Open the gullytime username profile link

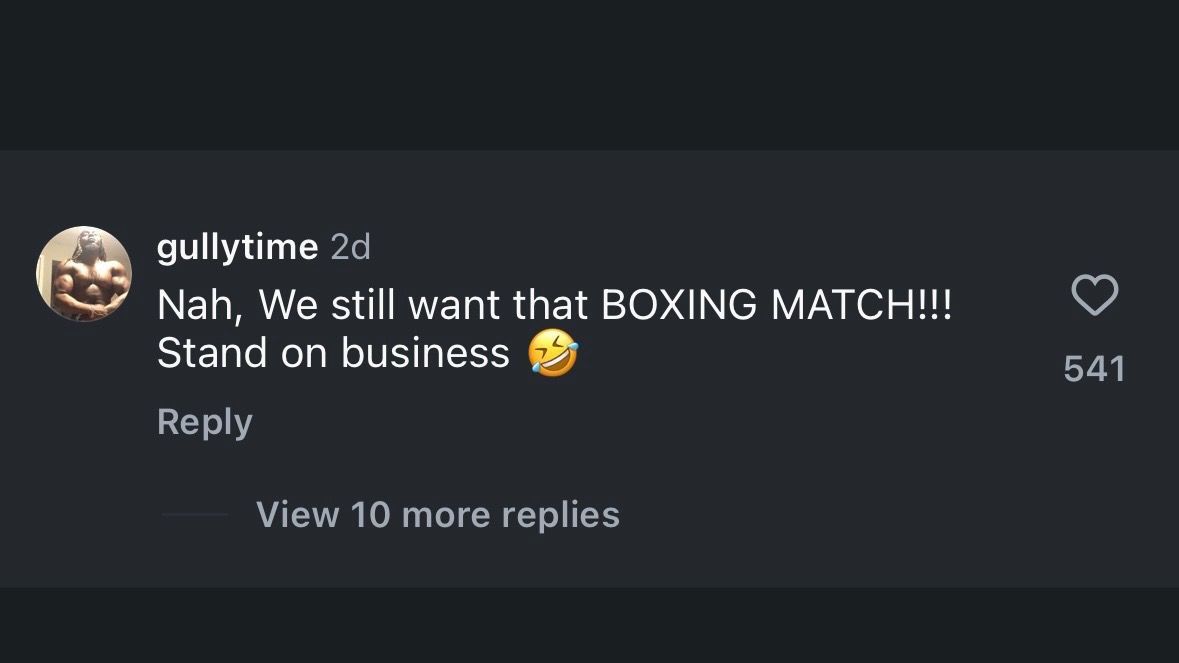[x=237, y=246]
